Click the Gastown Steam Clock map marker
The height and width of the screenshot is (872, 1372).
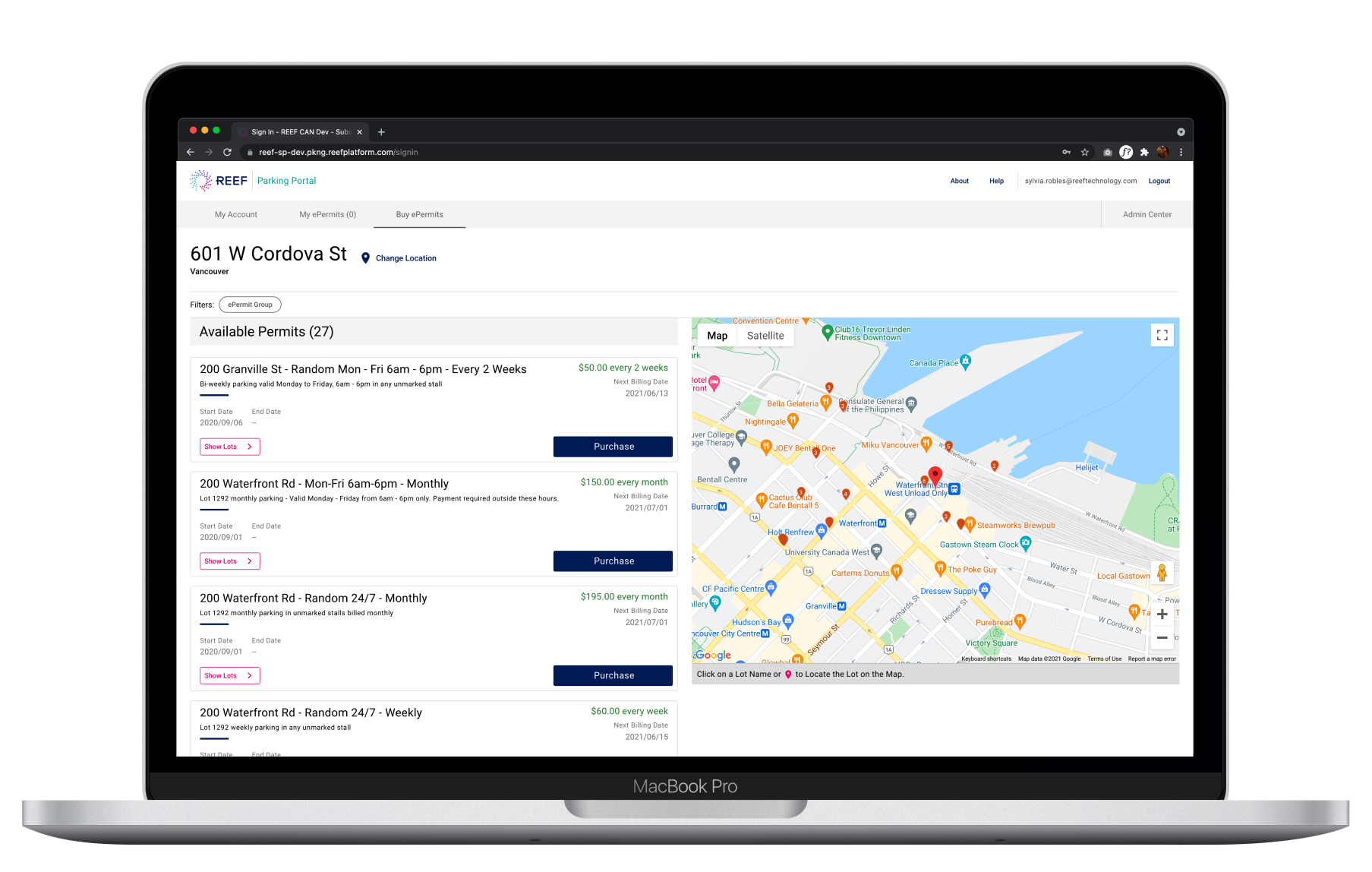click(x=1026, y=543)
